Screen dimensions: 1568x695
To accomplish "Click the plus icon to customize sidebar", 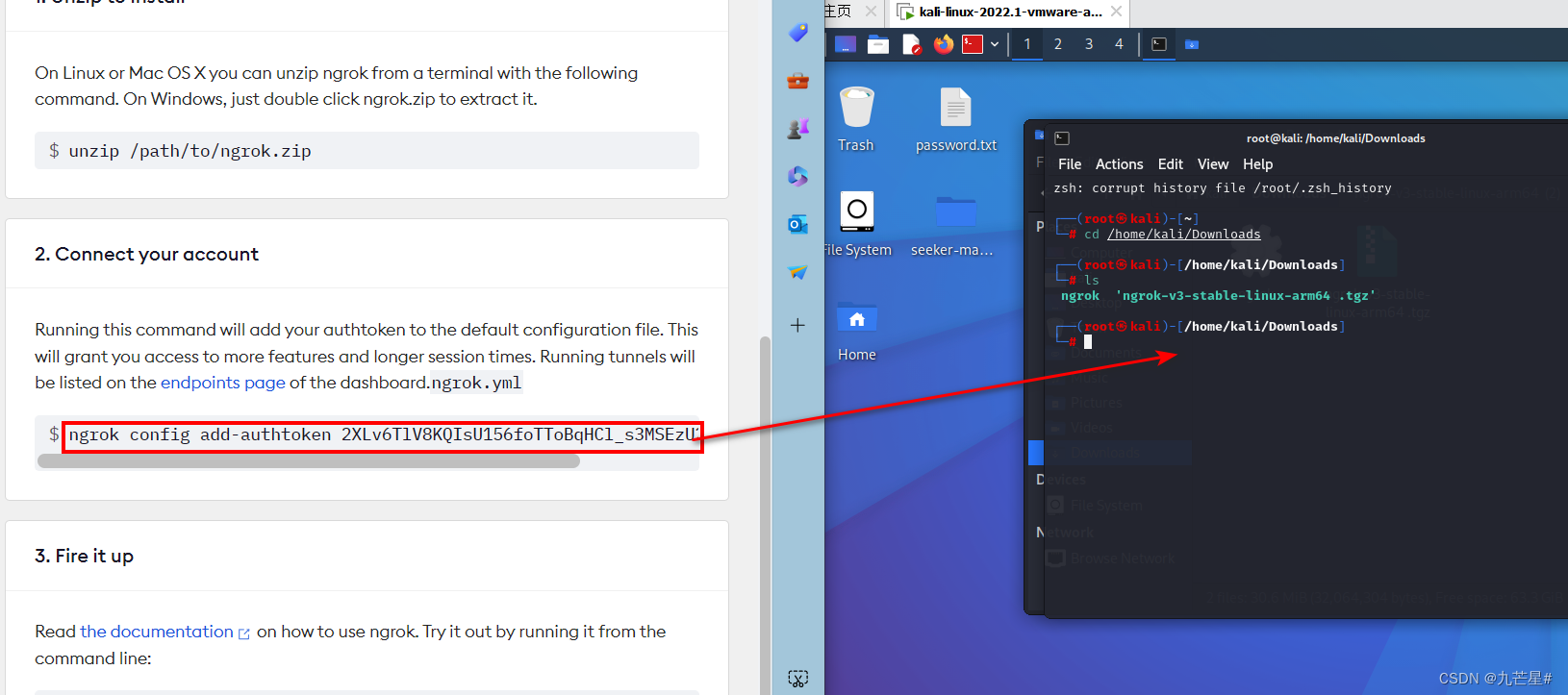I will pos(797,325).
